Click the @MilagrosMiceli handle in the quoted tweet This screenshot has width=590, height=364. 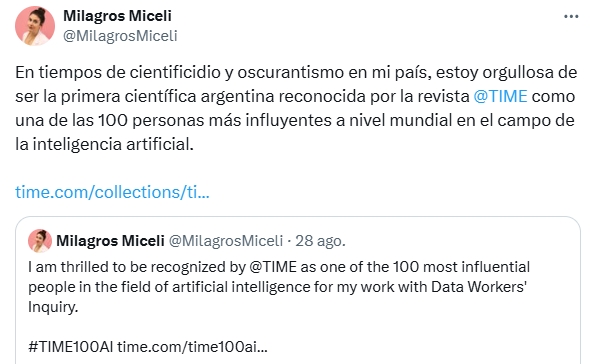[x=226, y=241]
